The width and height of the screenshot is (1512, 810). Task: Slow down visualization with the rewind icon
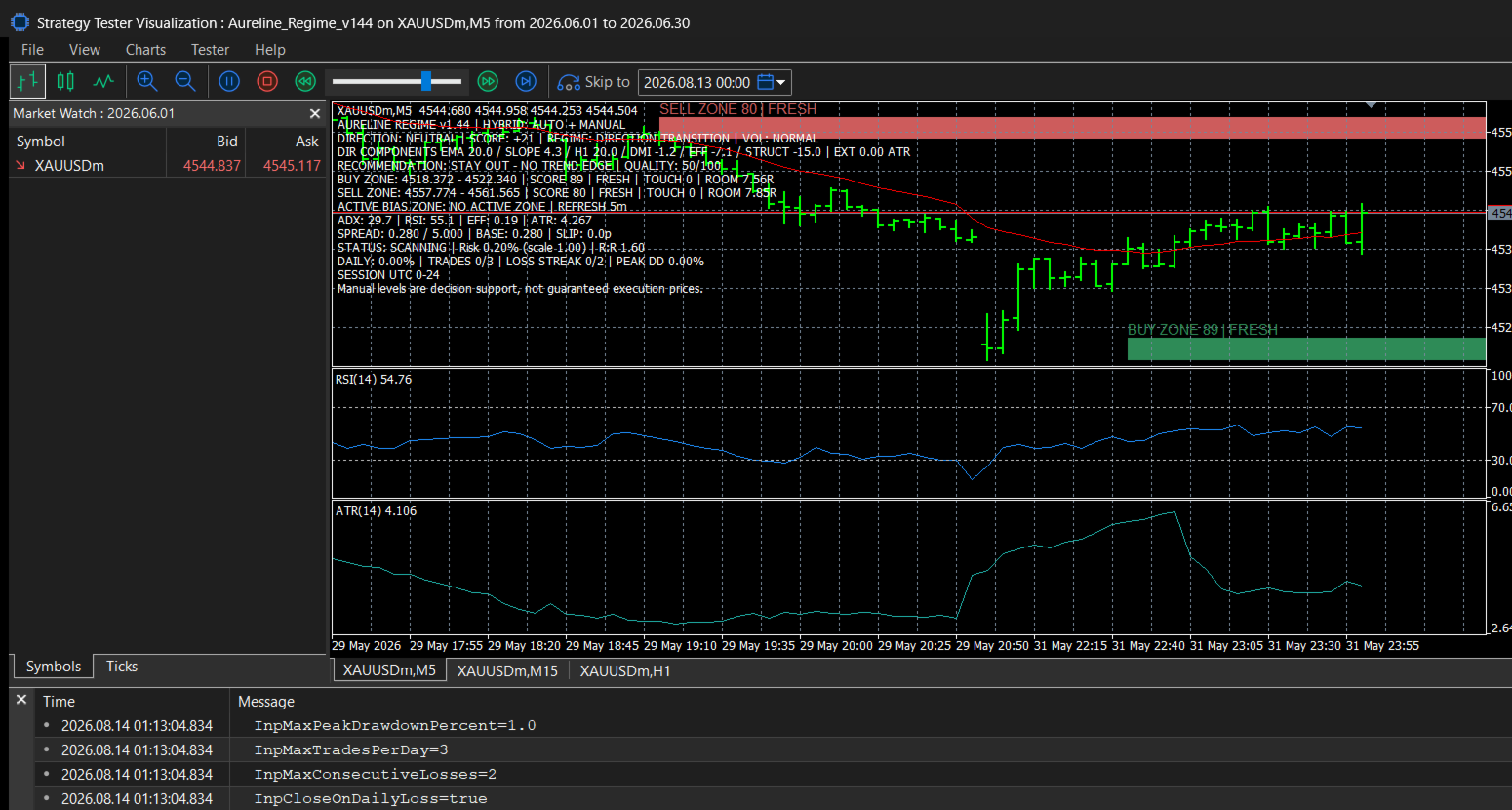(305, 81)
